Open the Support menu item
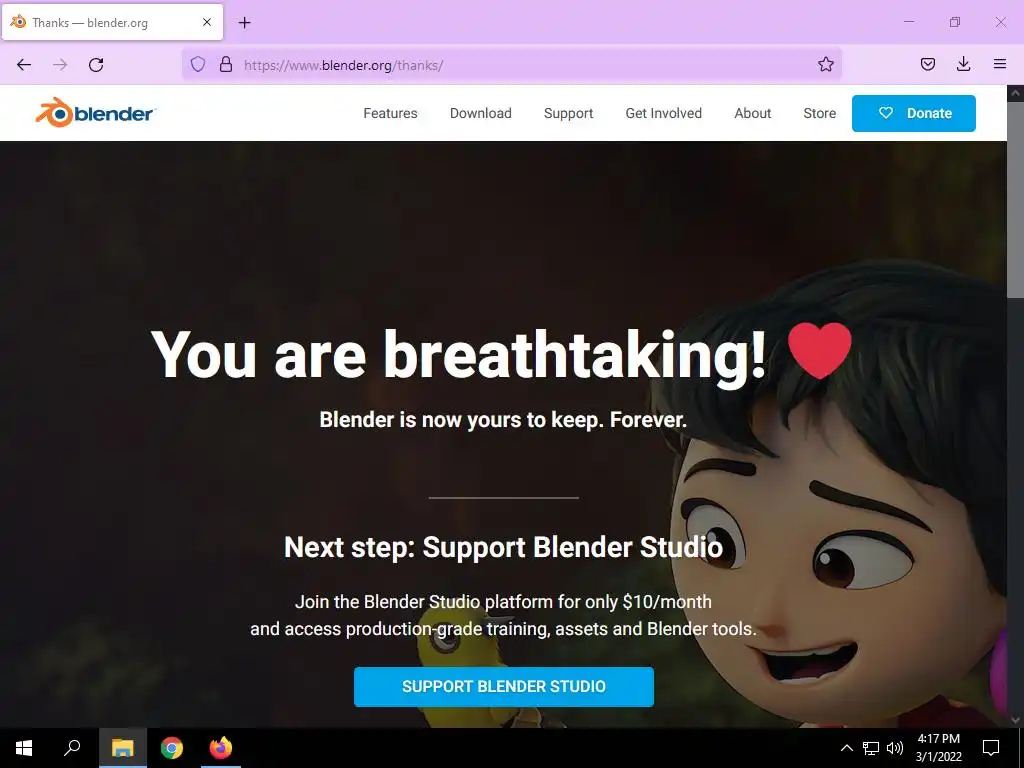The height and width of the screenshot is (768, 1024). [x=568, y=113]
